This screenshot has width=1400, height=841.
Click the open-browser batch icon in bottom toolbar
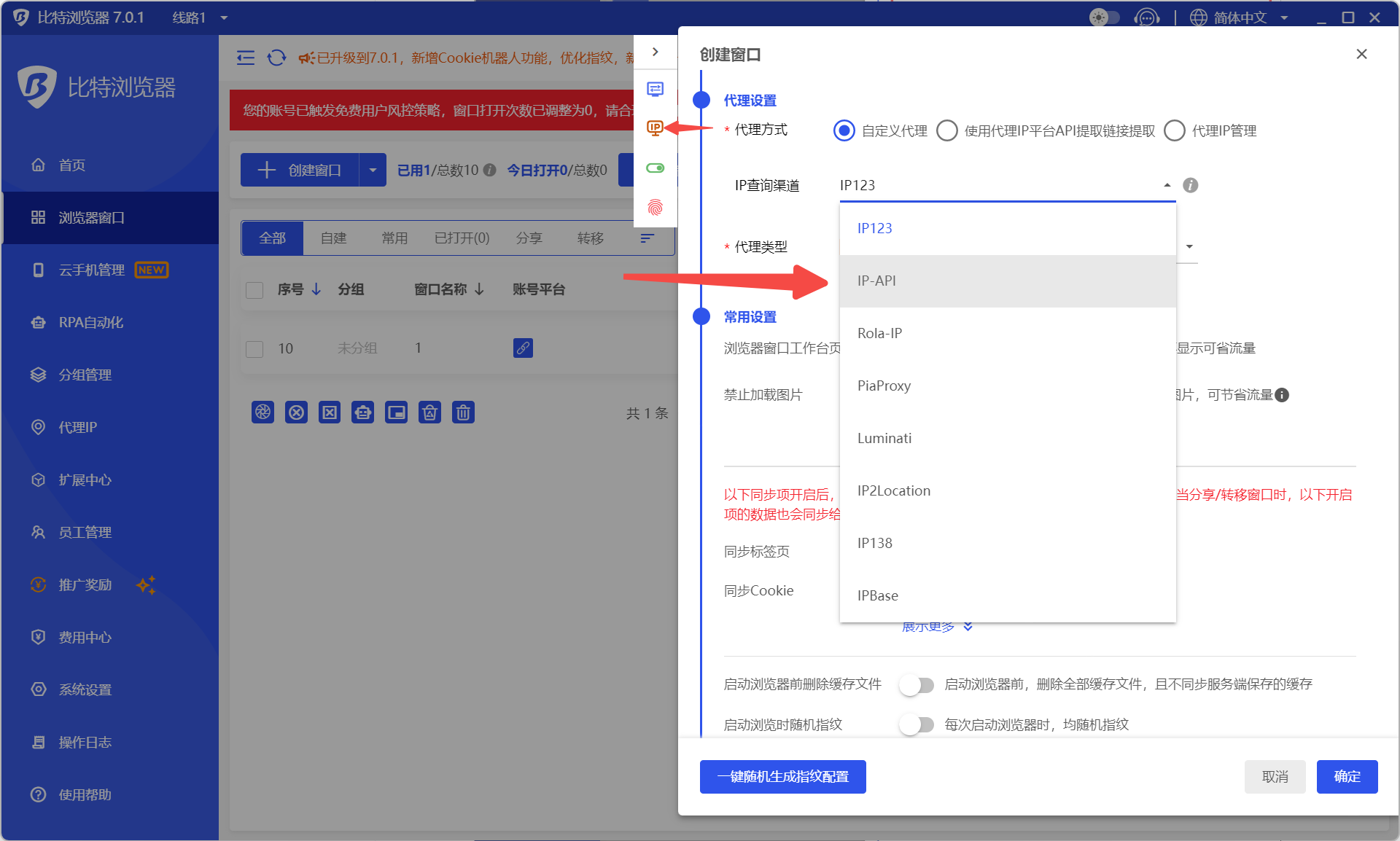click(x=262, y=412)
